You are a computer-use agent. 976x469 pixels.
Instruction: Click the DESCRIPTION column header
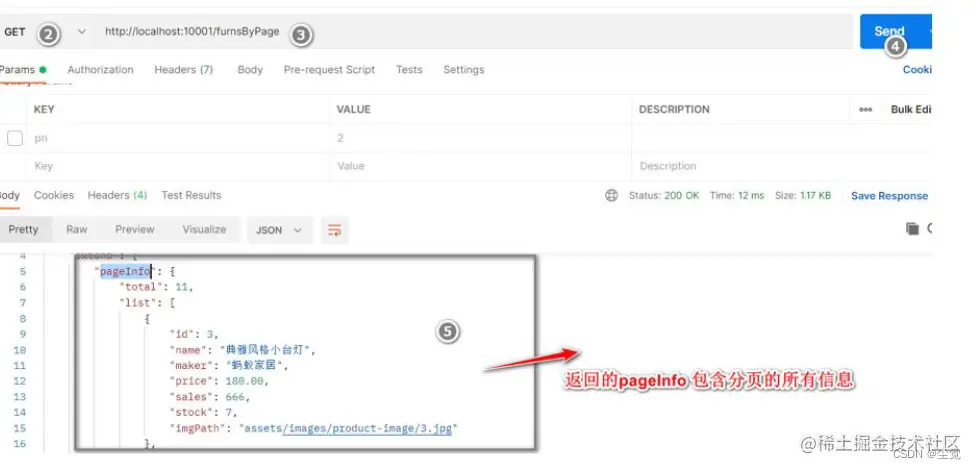(674, 110)
